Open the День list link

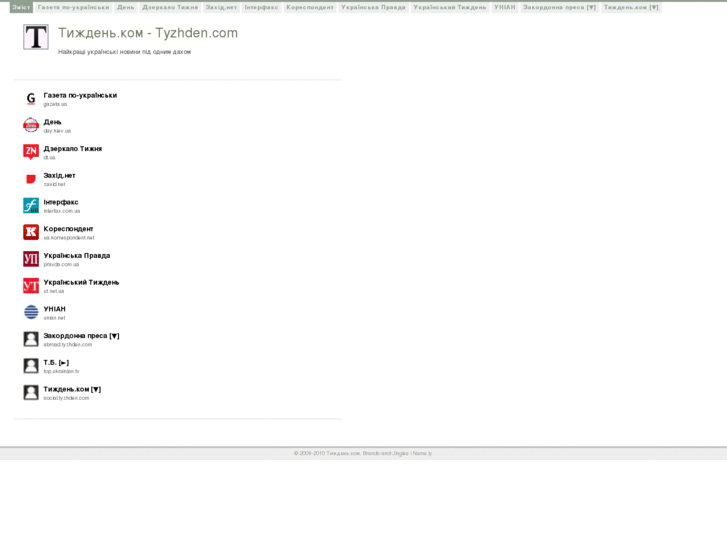52,122
